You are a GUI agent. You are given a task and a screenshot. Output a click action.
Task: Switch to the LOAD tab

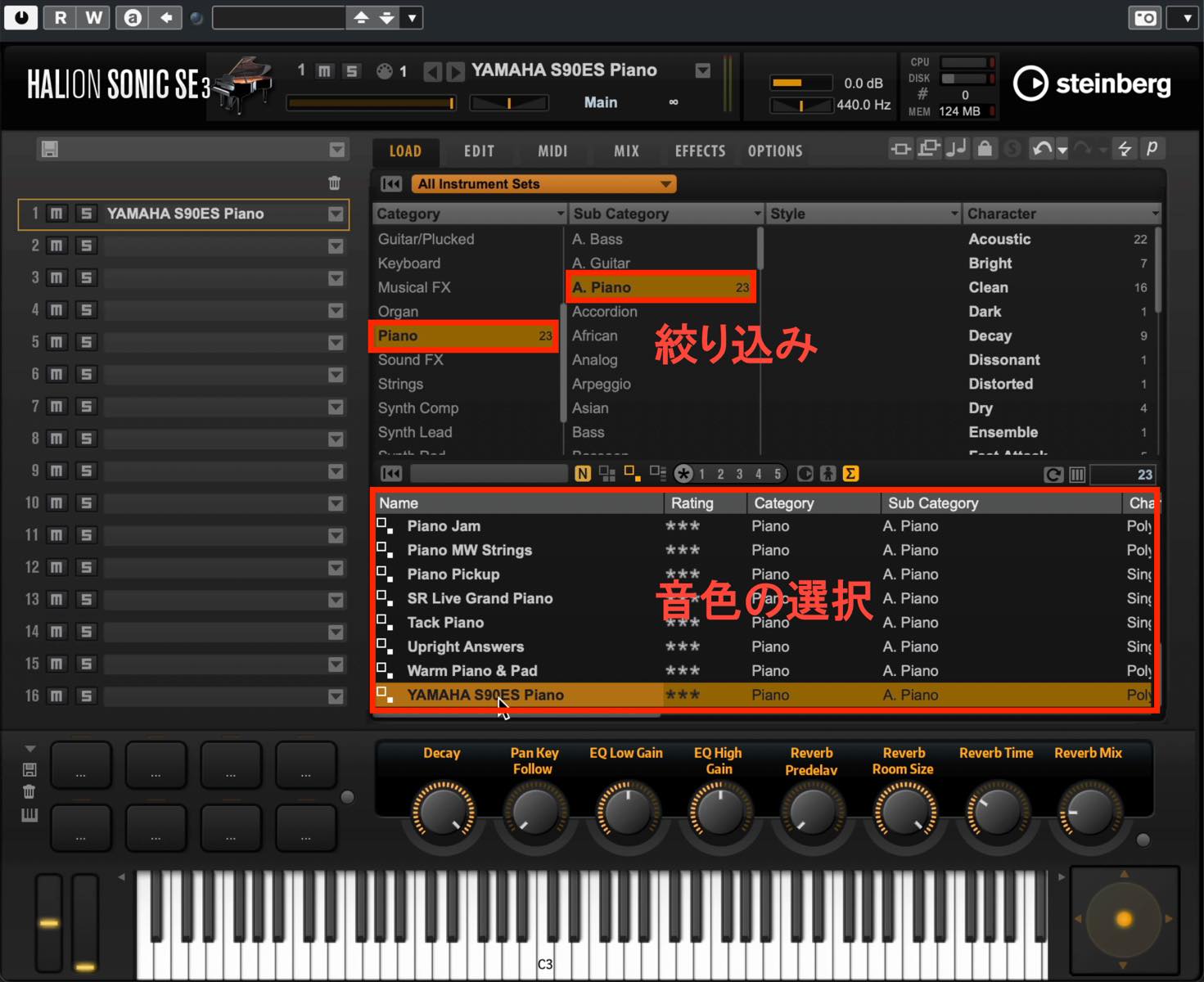(405, 151)
